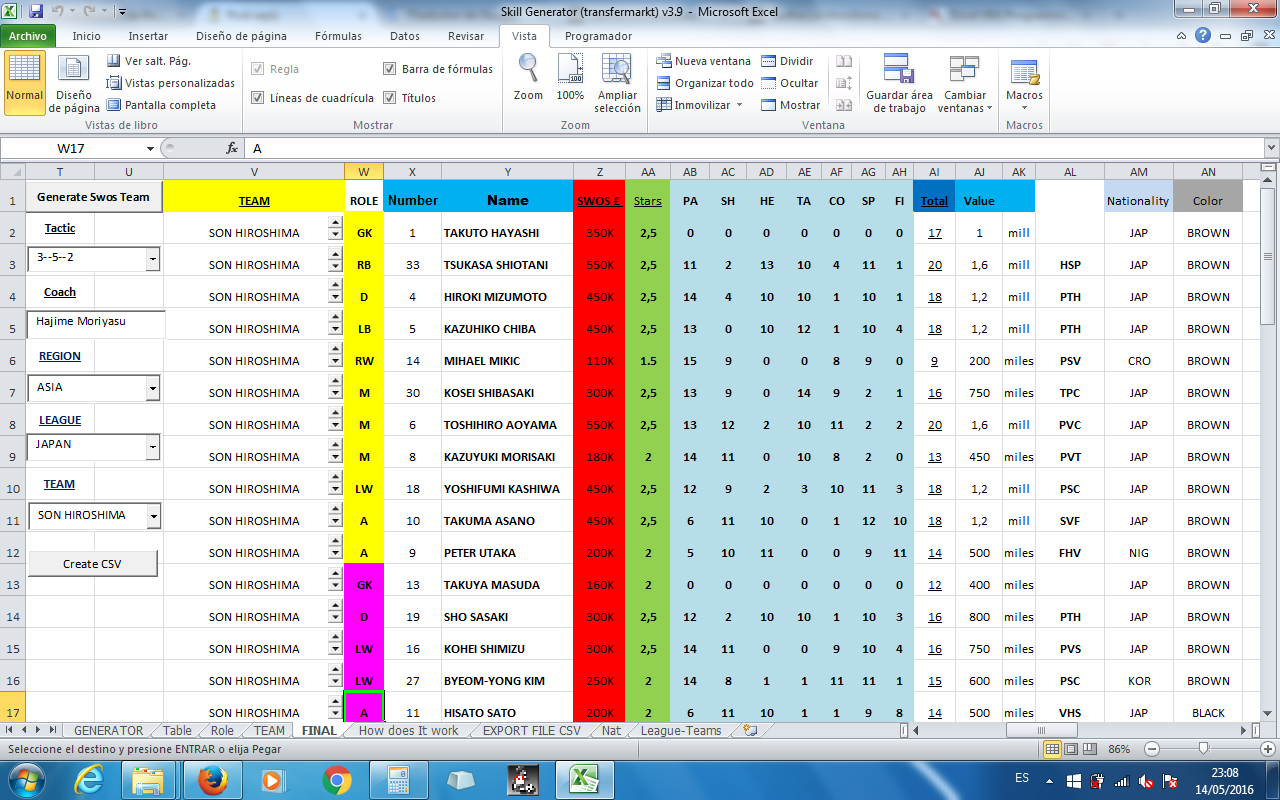
Task: Open Diseño de página view icon
Action: pyautogui.click(x=75, y=72)
